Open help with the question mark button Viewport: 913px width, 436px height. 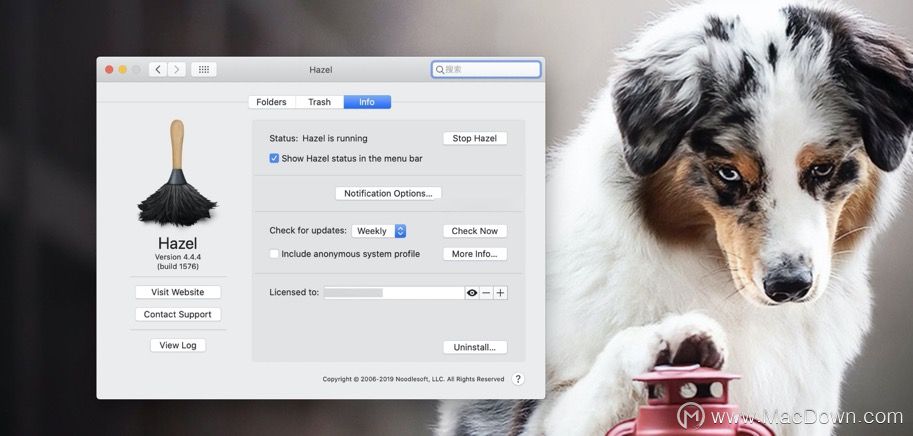pos(518,379)
